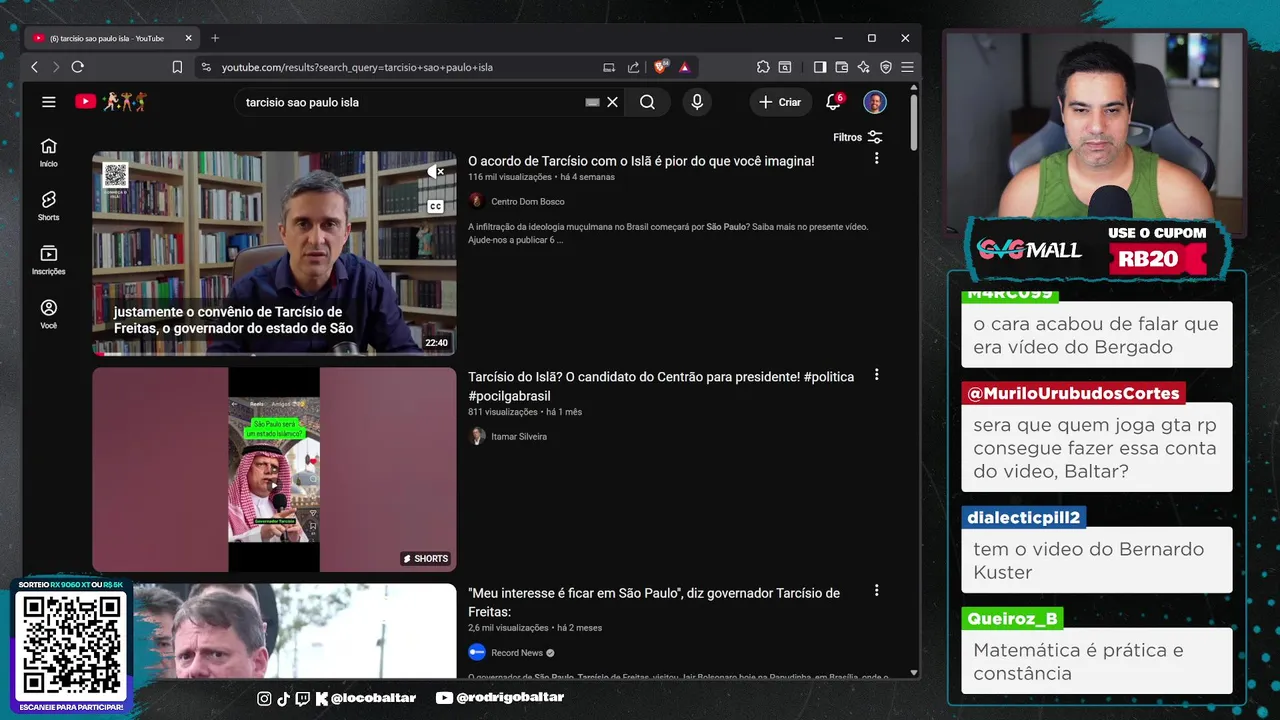Open Leo AI sparkle icon
Viewport: 1280px width, 720px height.
[864, 67]
